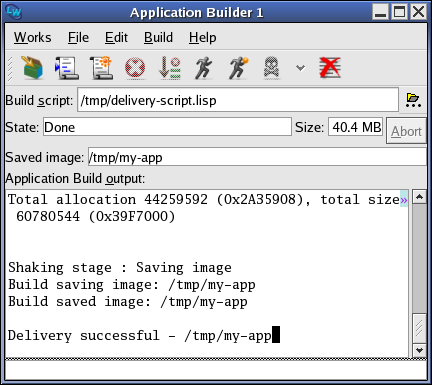This screenshot has height=385, width=432.
Task: Click the LW logo in title bar
Action: 14,12
